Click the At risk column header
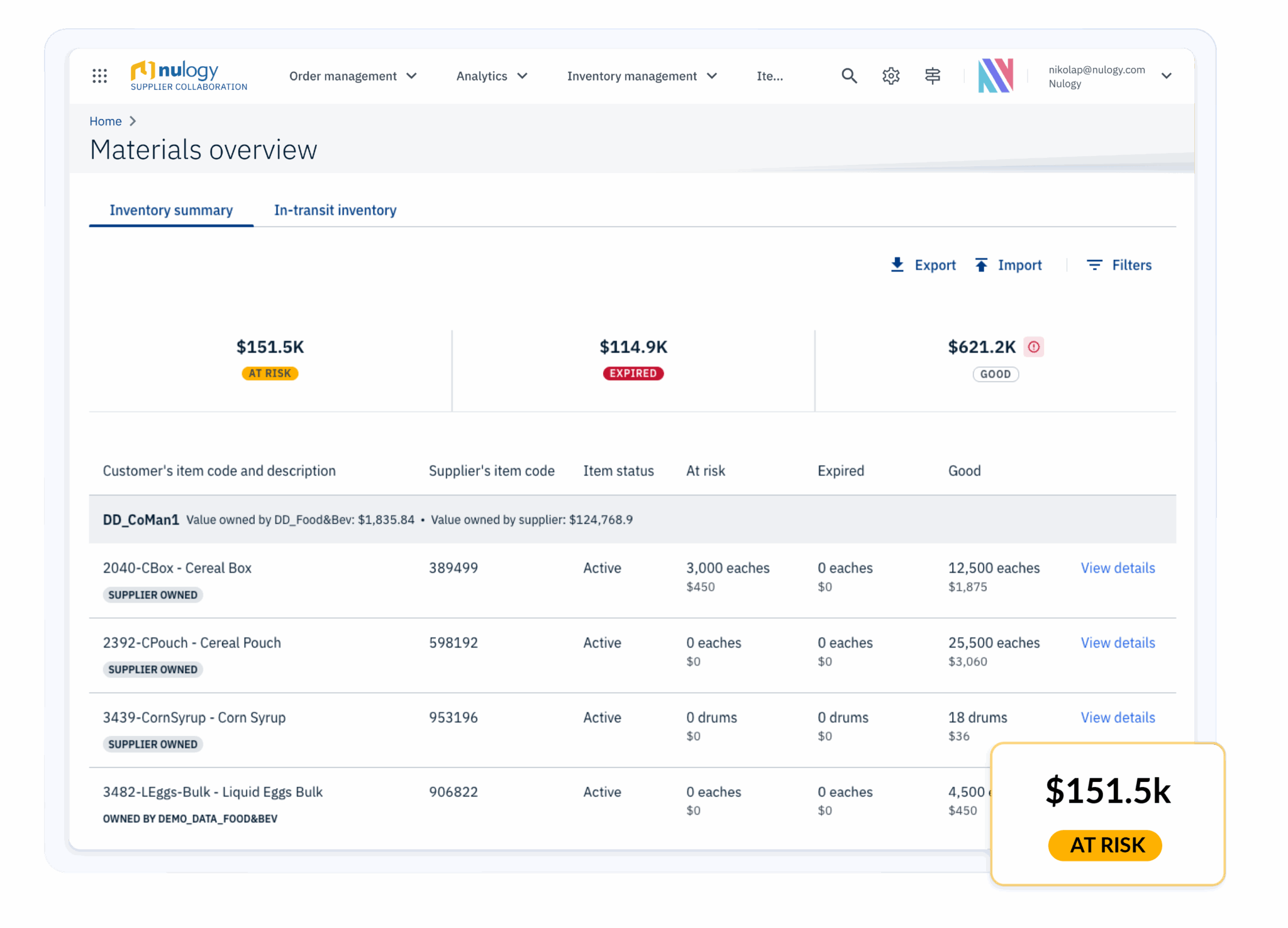The height and width of the screenshot is (928, 1288). (706, 471)
